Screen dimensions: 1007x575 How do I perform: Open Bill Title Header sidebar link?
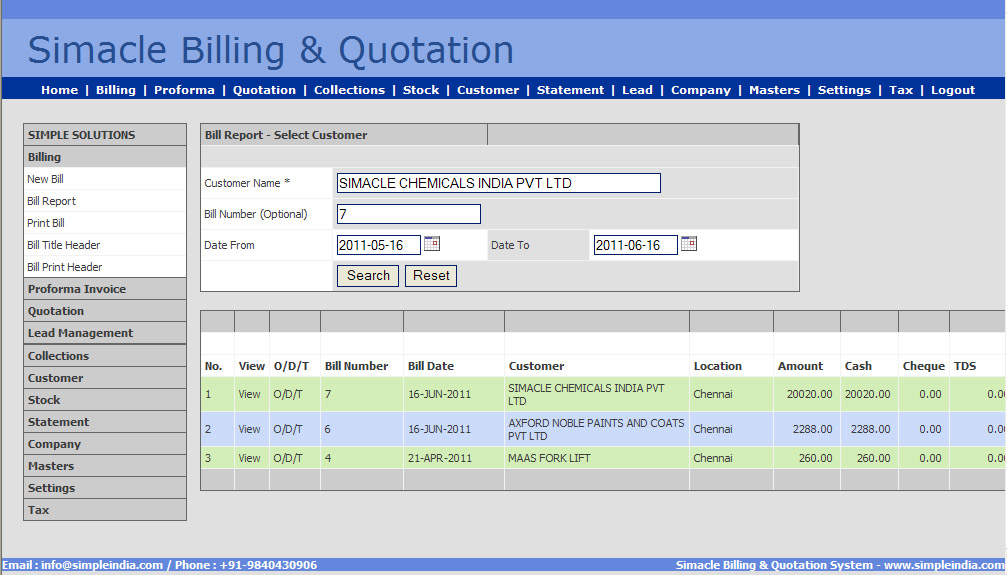[63, 245]
